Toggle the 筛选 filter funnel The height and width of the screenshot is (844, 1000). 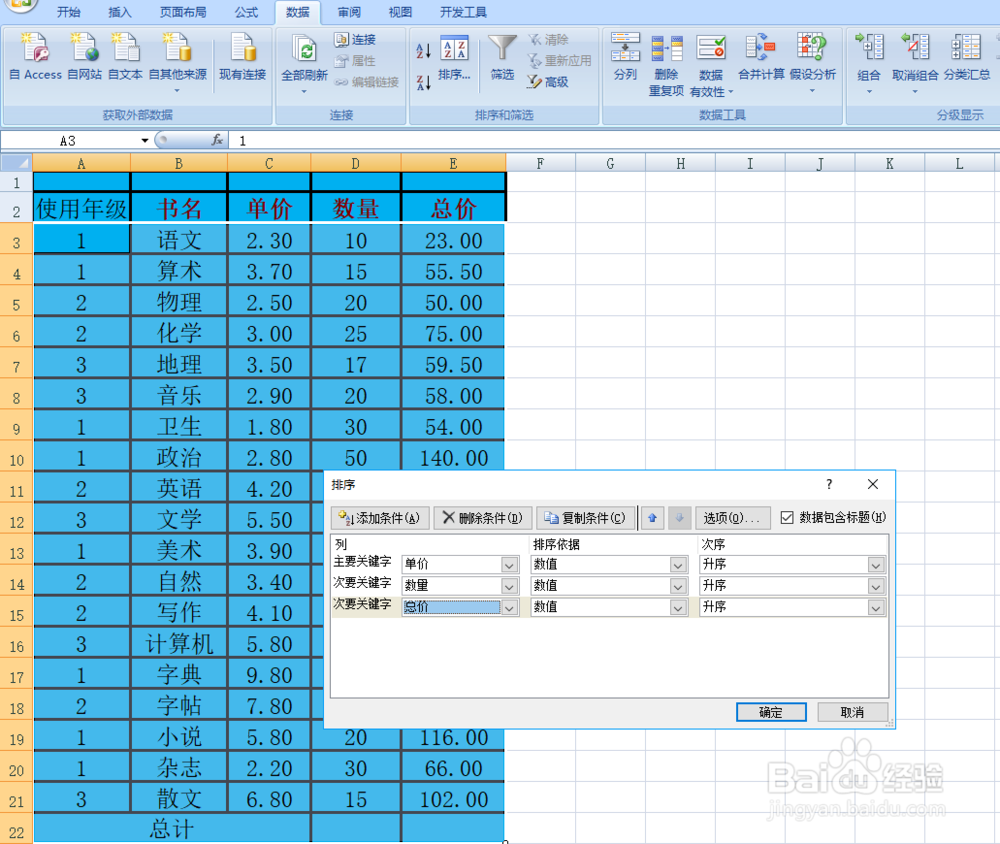tap(503, 57)
